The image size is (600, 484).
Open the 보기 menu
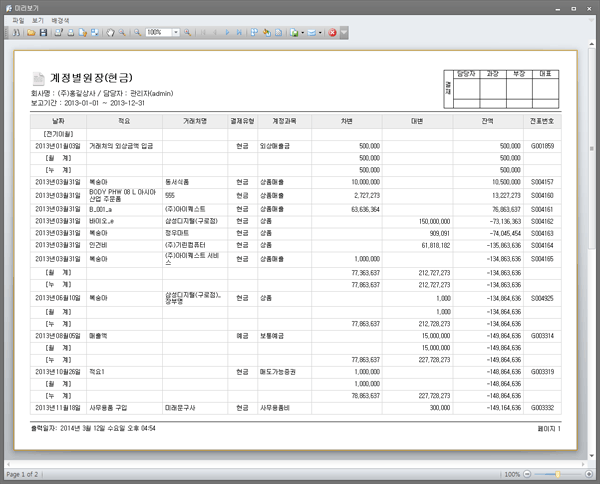click(37, 20)
